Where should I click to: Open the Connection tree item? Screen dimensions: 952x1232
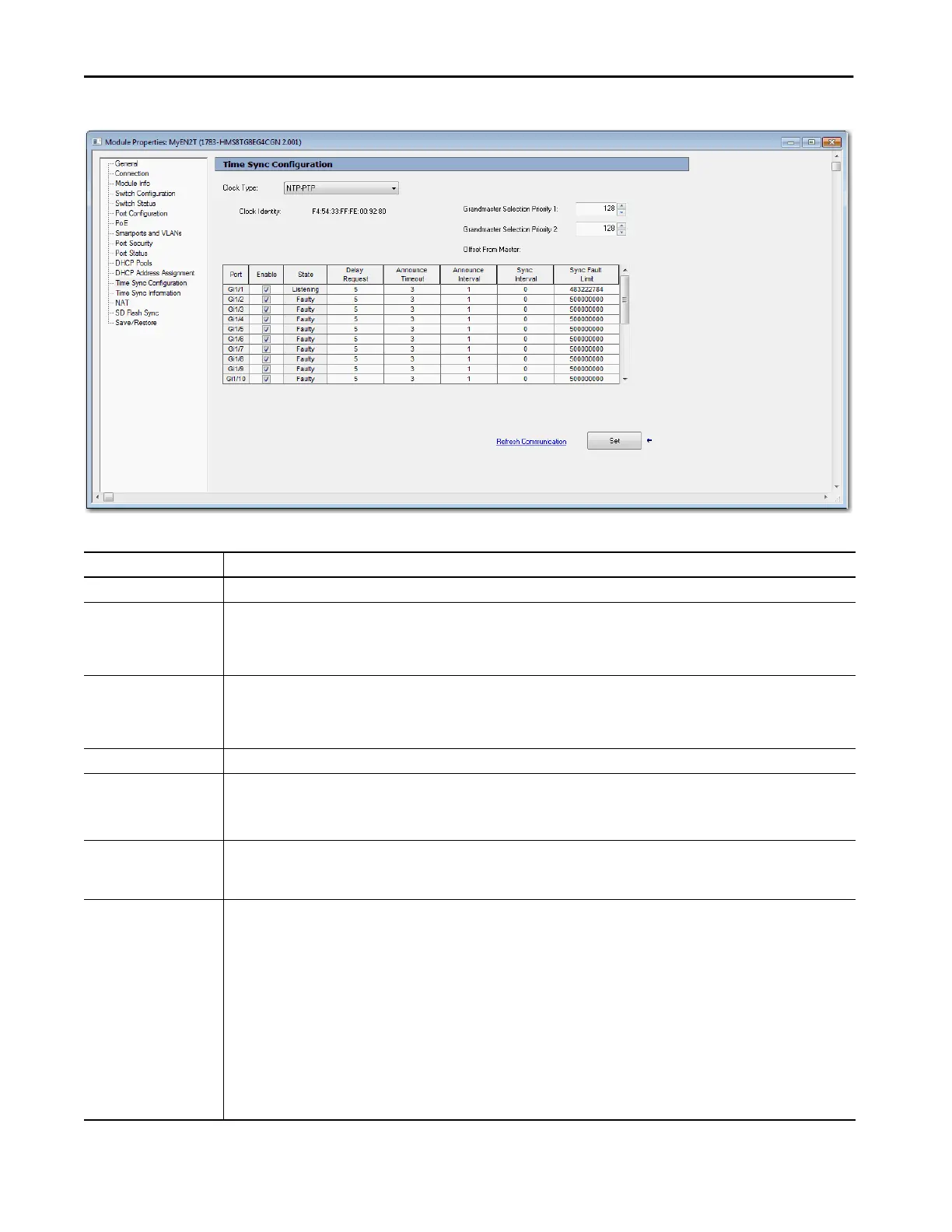click(x=132, y=173)
